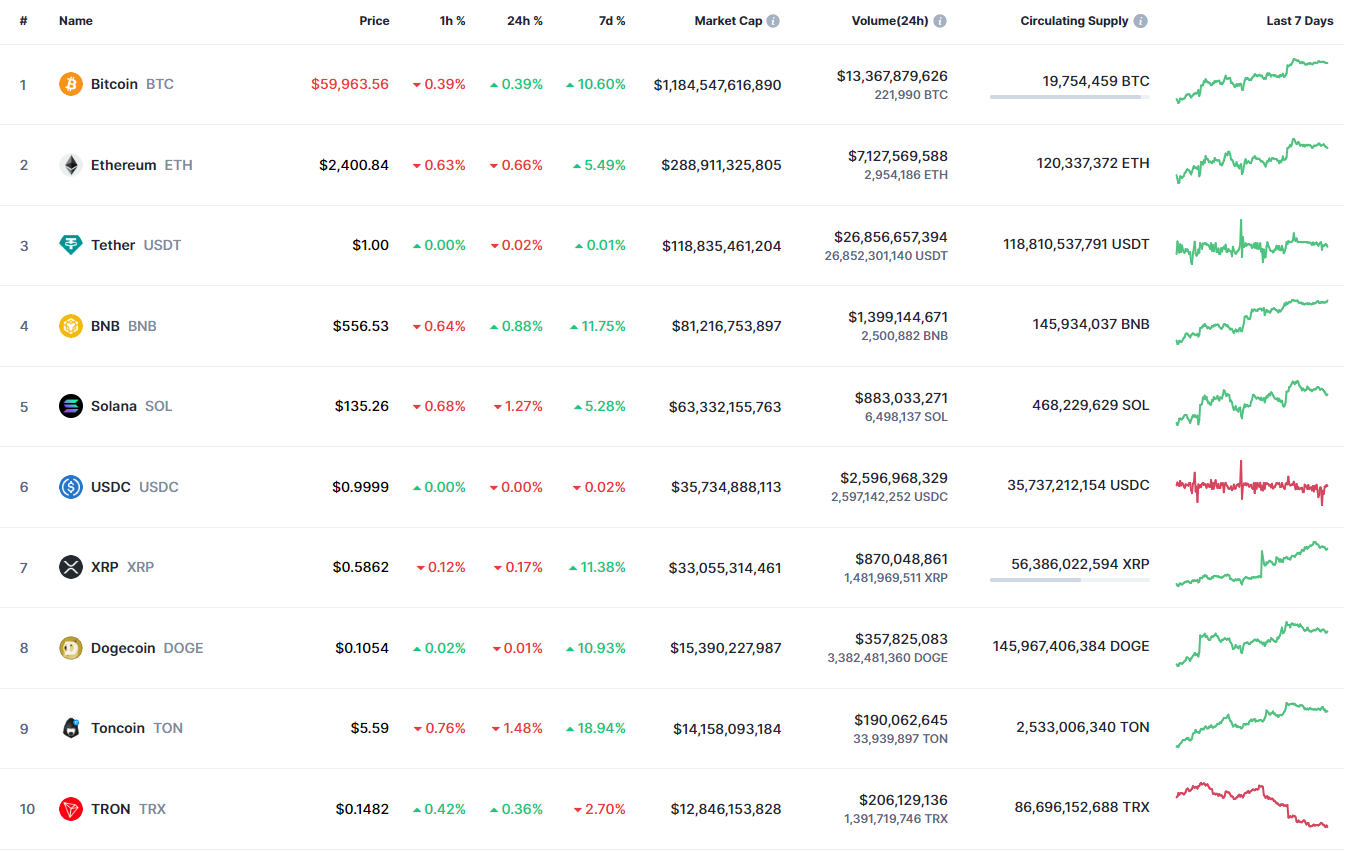
Task: Sort coins by Name column header
Action: [x=75, y=21]
